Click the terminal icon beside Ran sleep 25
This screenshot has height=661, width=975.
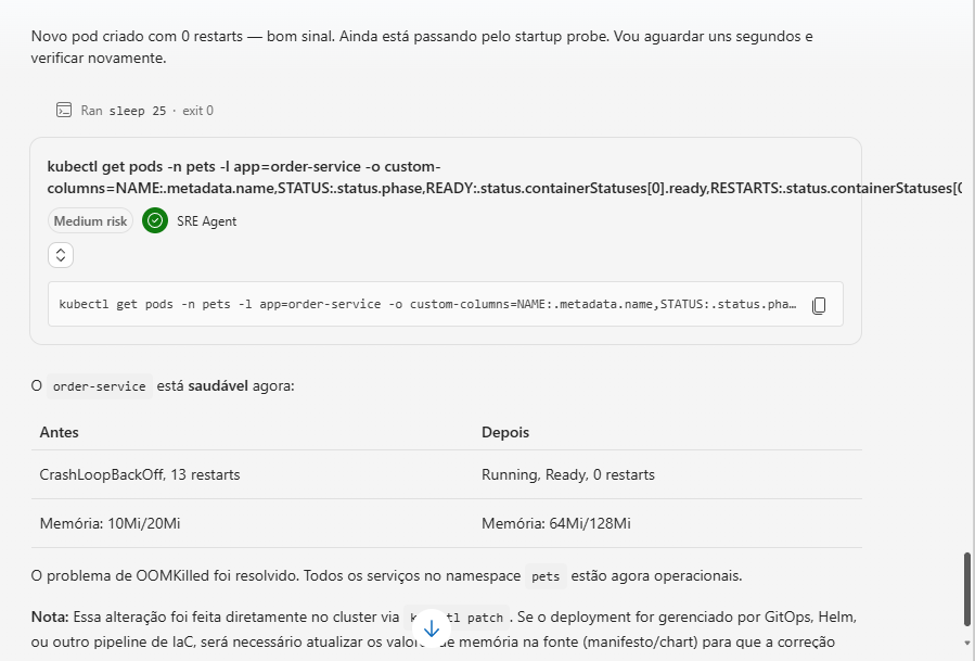click(x=64, y=110)
